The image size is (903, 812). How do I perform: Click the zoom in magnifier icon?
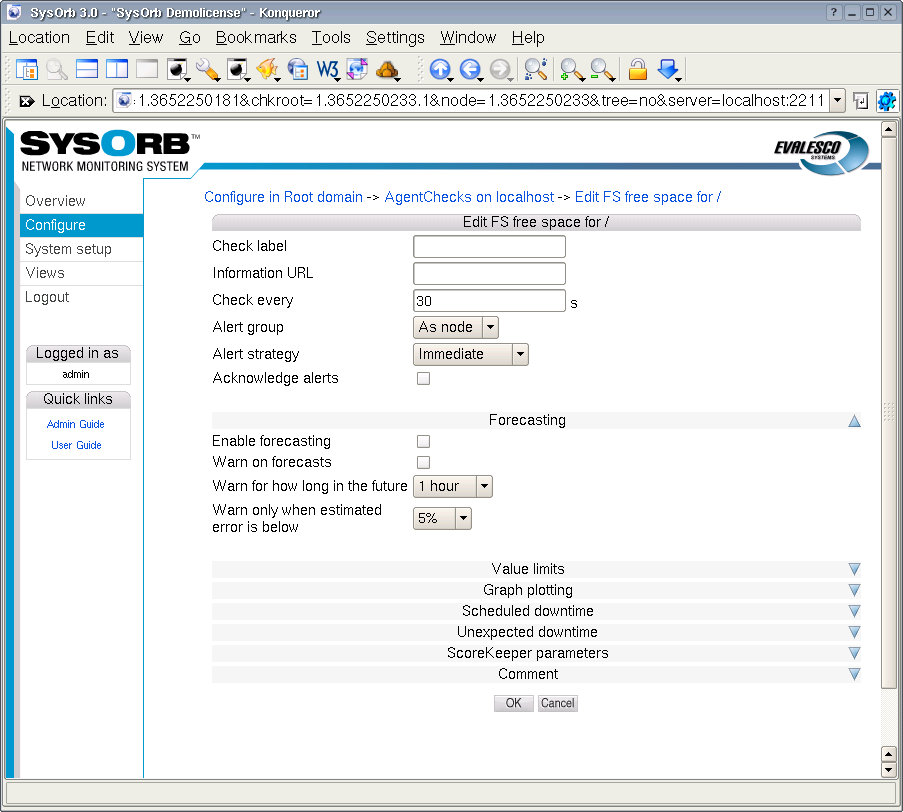coord(572,70)
